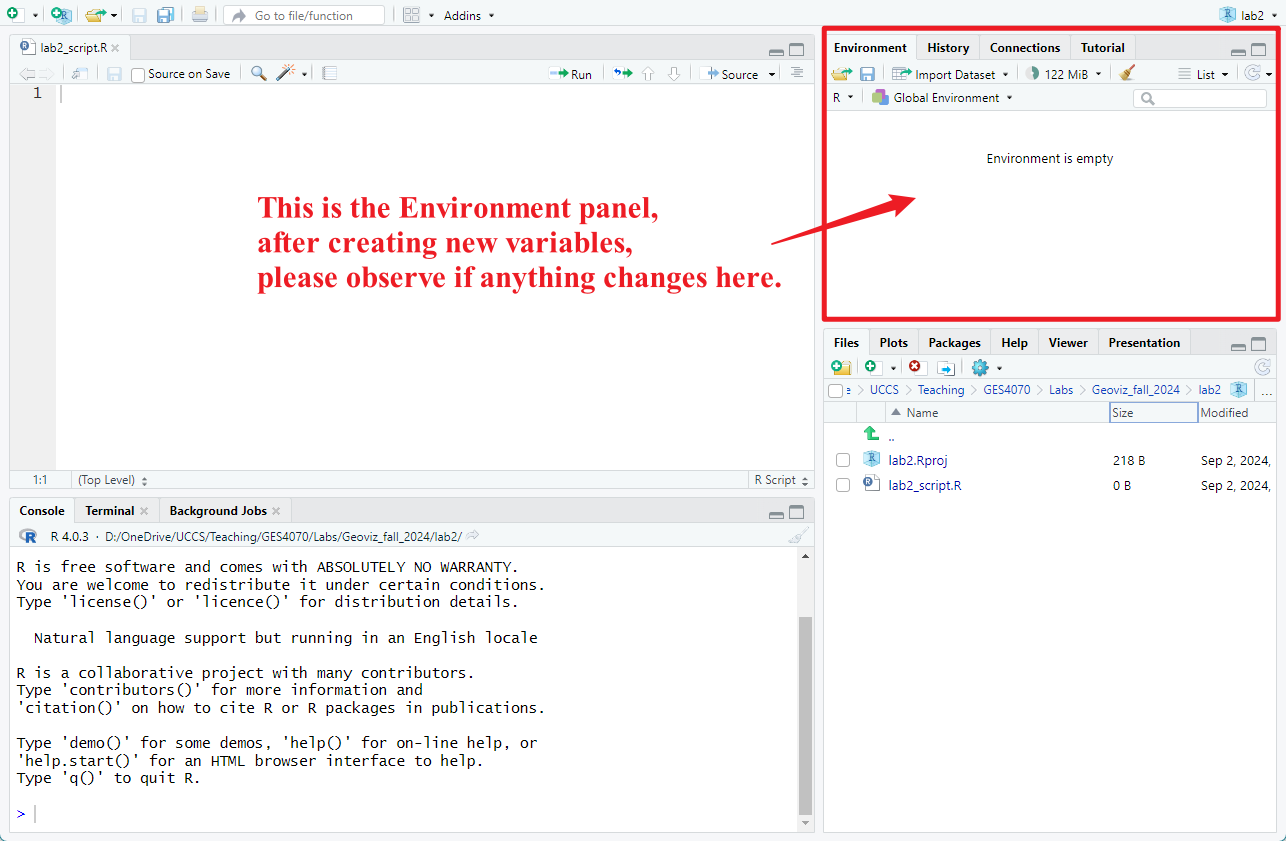Re-run previous code region icon
The height and width of the screenshot is (841, 1286).
[623, 74]
